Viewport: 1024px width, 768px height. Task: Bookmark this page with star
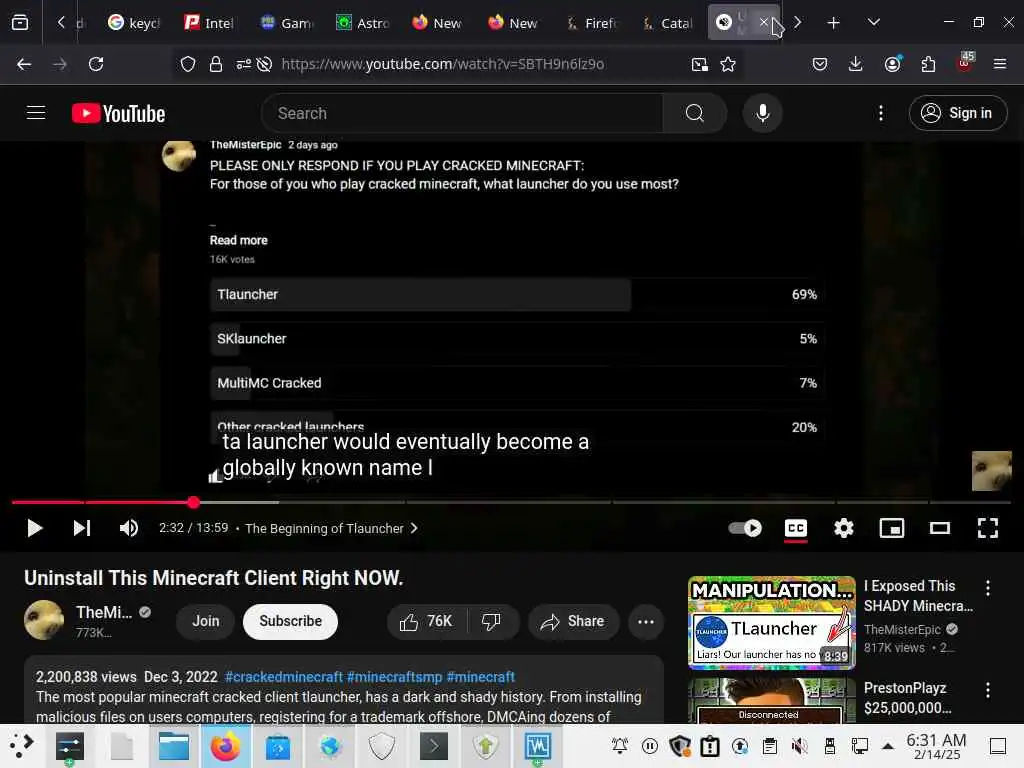(728, 64)
